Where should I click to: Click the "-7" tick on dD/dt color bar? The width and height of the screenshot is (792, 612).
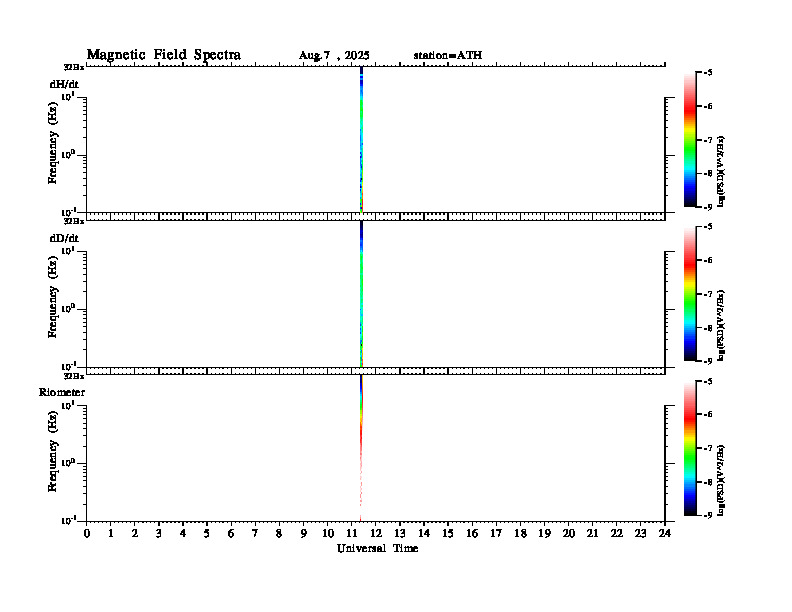(708, 294)
